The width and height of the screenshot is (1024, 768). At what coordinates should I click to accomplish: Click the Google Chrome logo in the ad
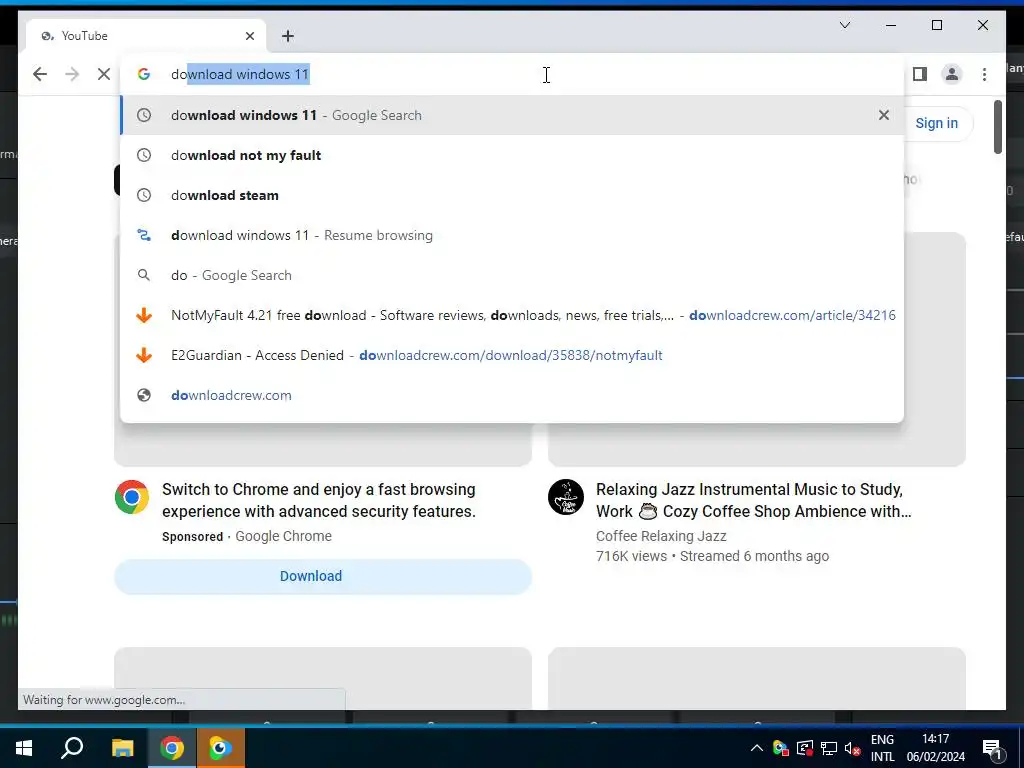pyautogui.click(x=132, y=497)
